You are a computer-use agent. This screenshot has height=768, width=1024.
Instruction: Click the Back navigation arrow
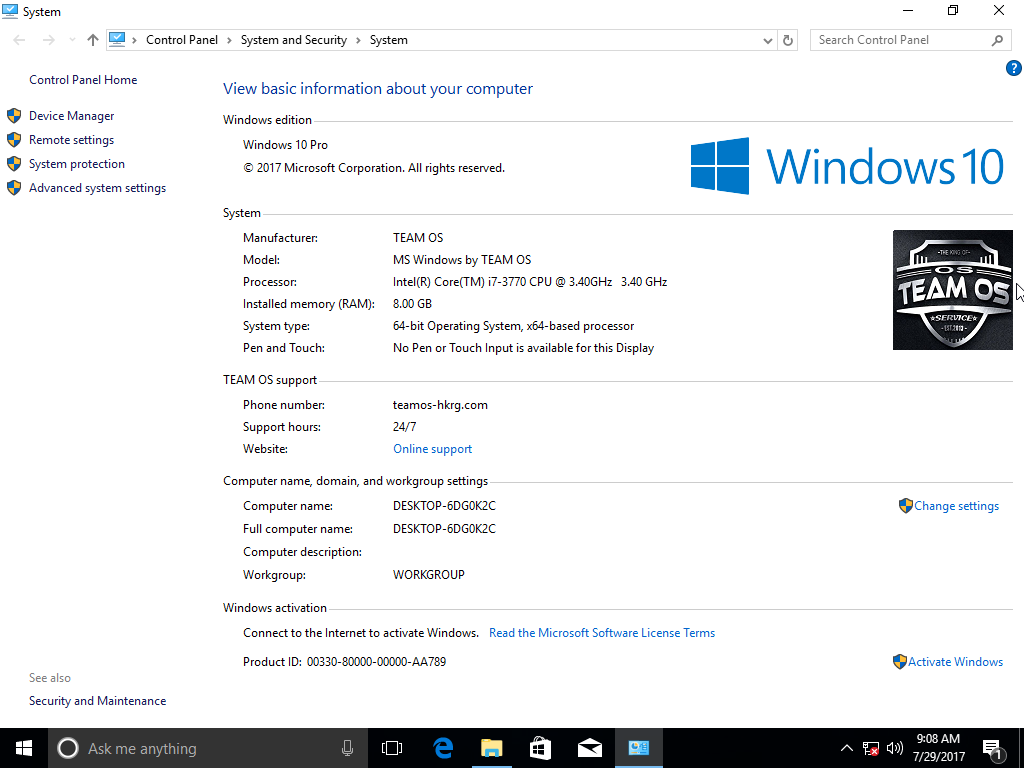coord(20,40)
